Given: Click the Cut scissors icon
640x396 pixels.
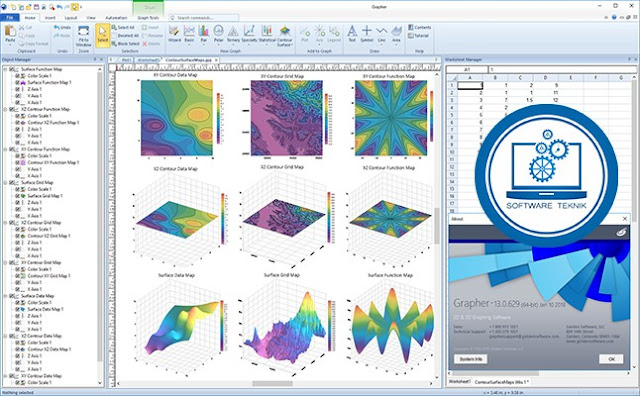Looking at the screenshot, I should pyautogui.click(x=22, y=27).
